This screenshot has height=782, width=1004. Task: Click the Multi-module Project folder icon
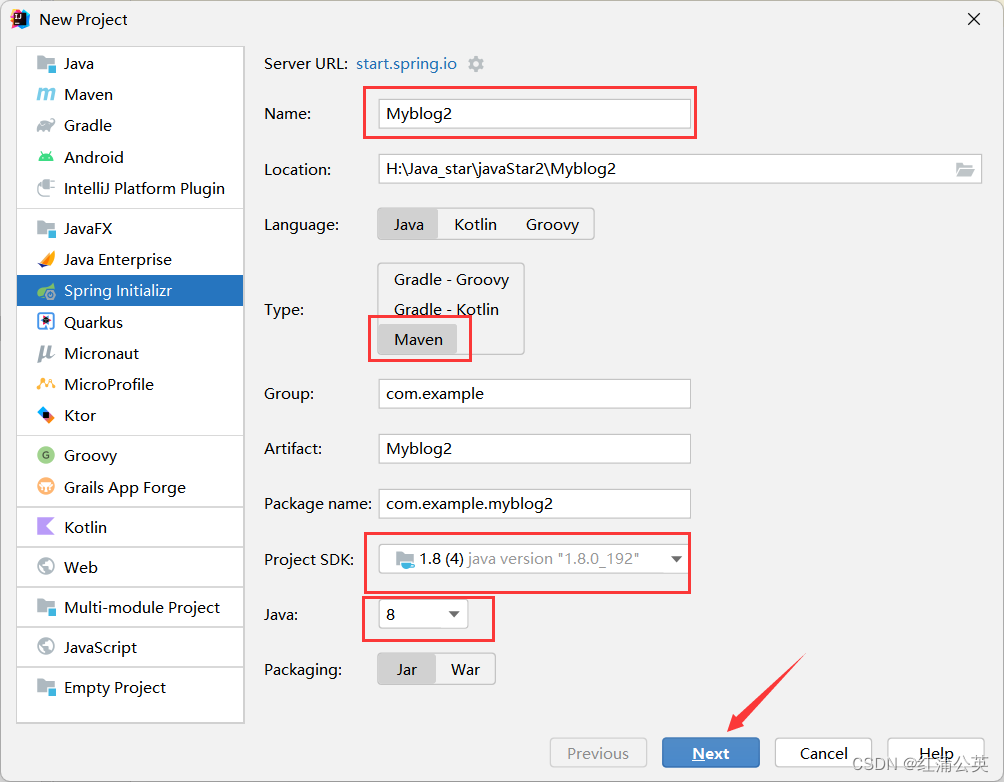pyautogui.click(x=46, y=607)
